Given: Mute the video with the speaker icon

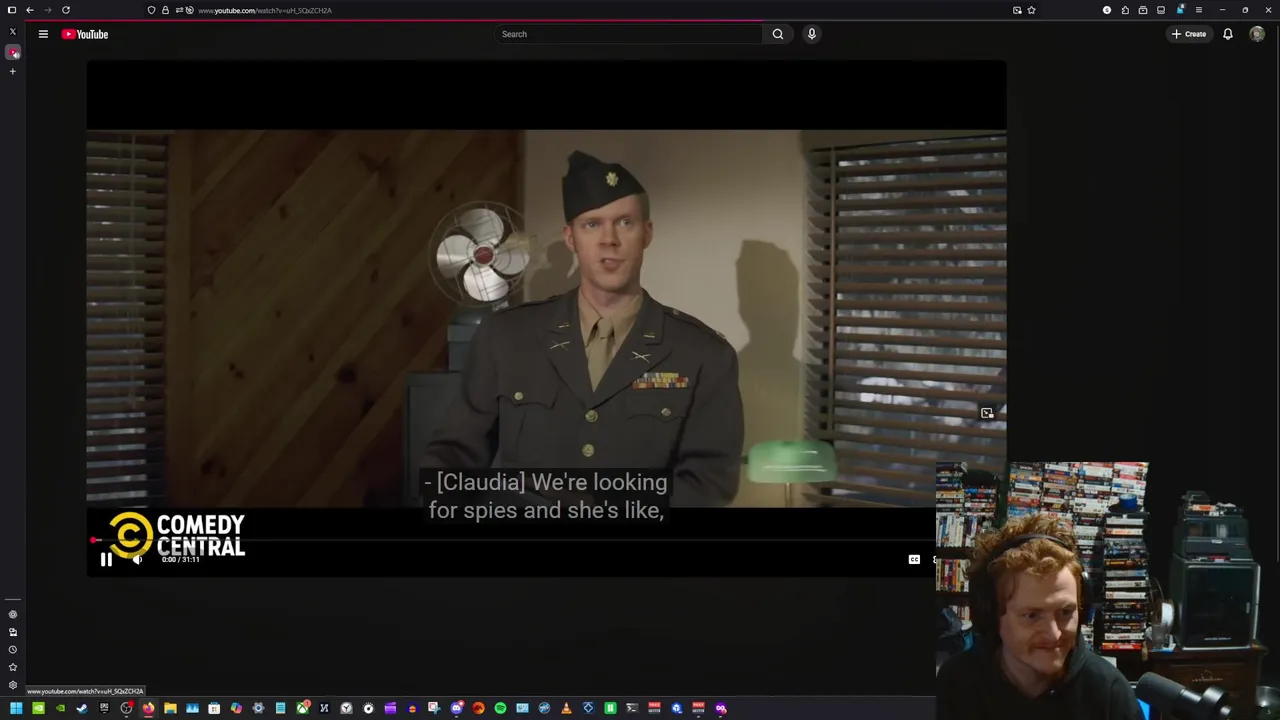Looking at the screenshot, I should pos(138,560).
